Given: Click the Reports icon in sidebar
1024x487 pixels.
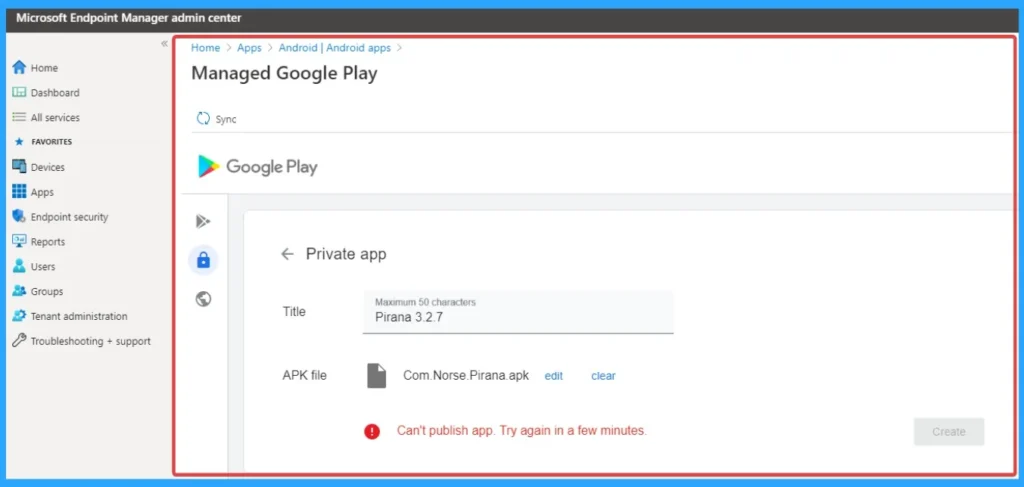Looking at the screenshot, I should pyautogui.click(x=19, y=242).
